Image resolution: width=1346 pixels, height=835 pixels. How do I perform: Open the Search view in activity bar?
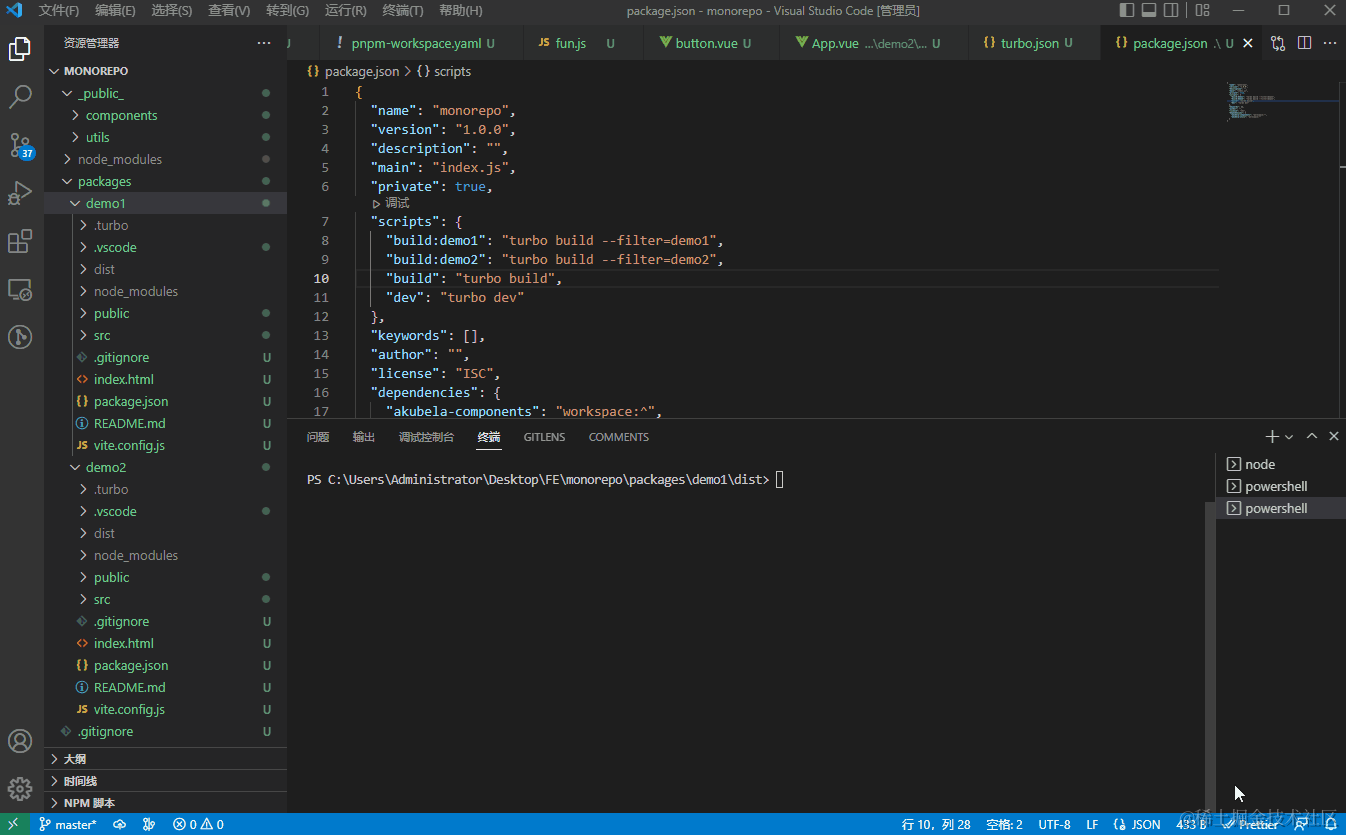click(20, 97)
